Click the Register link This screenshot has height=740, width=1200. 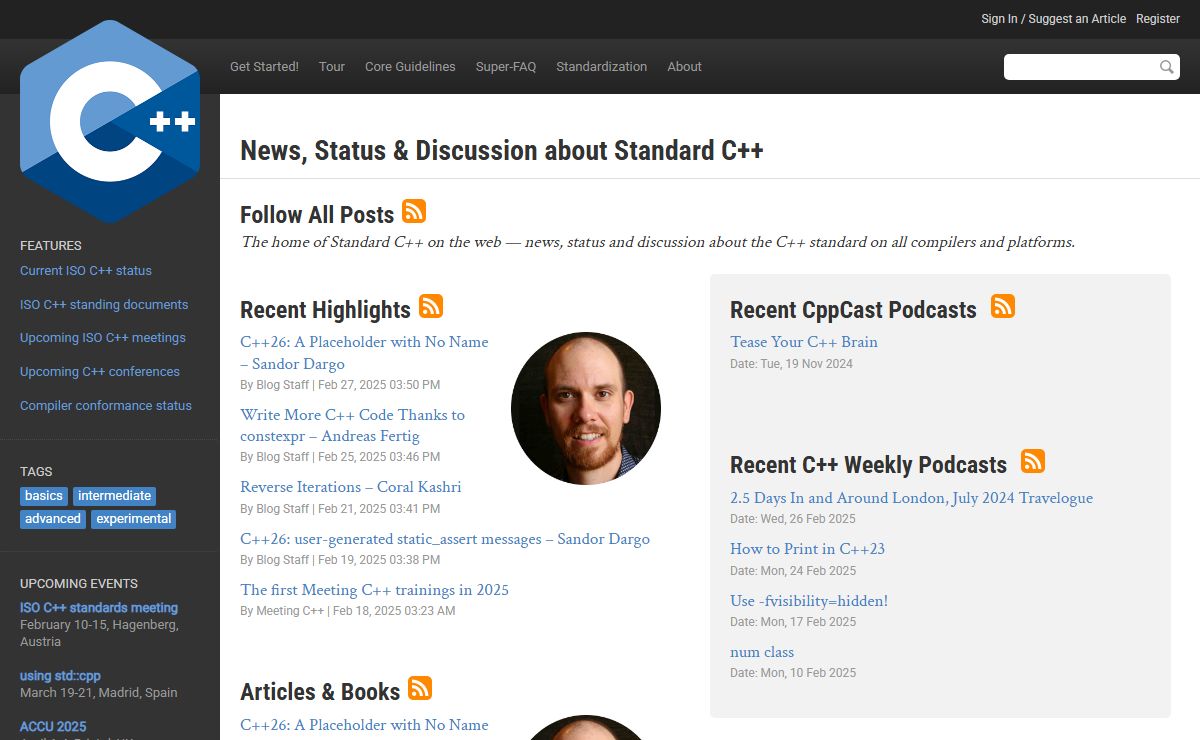click(1158, 19)
